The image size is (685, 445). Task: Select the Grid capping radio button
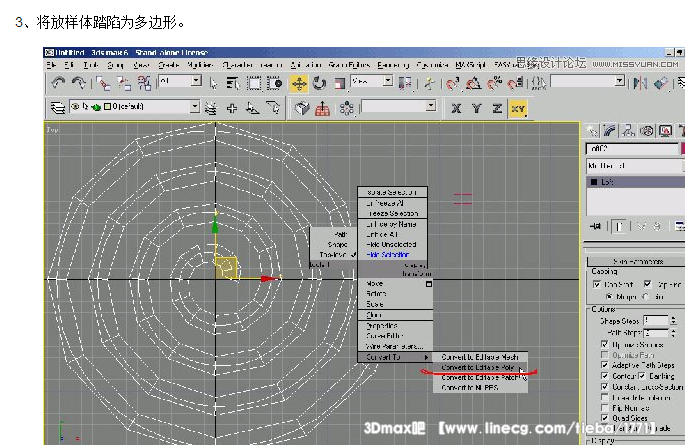[x=646, y=297]
